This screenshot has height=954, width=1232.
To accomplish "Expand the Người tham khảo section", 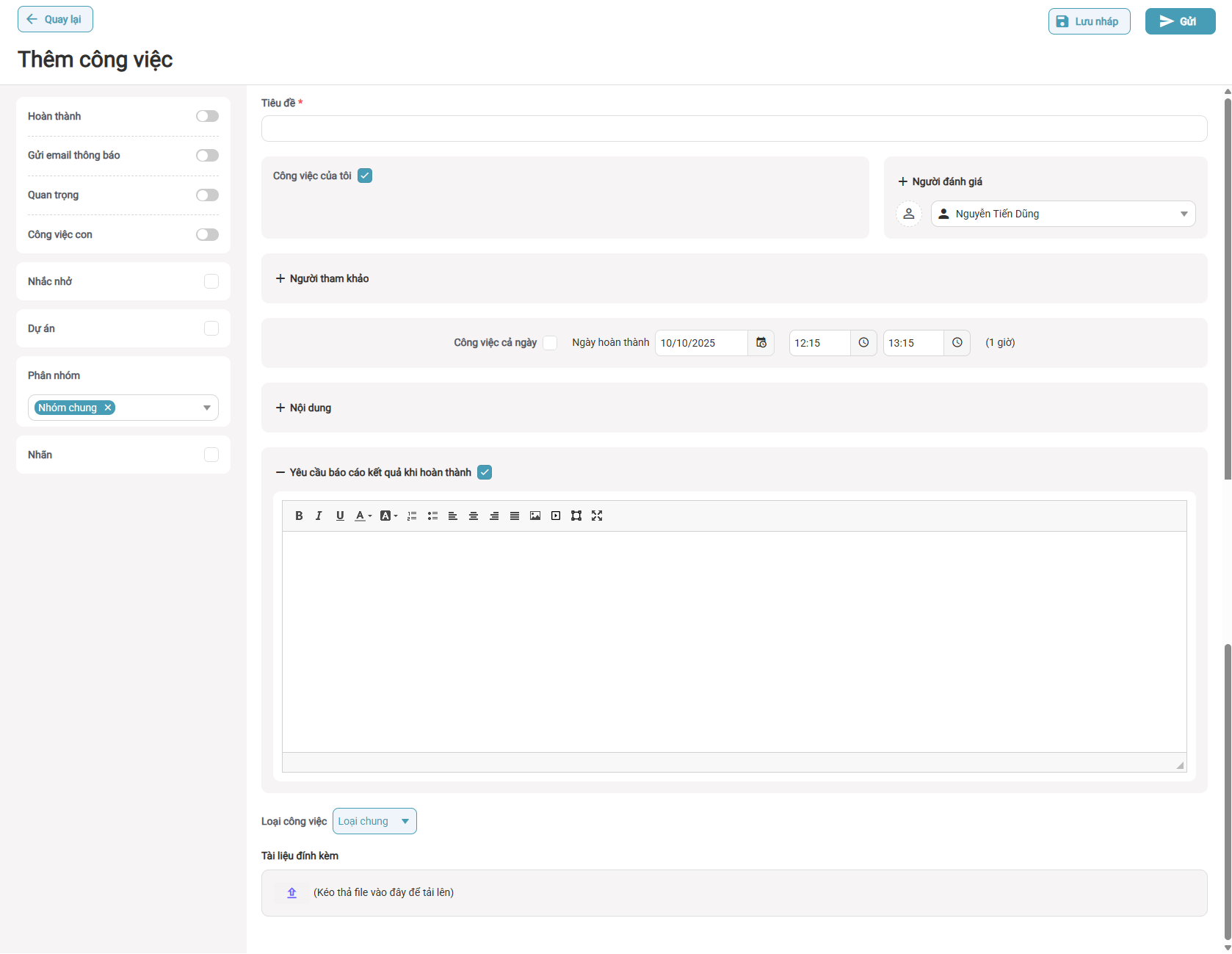I will (x=322, y=278).
